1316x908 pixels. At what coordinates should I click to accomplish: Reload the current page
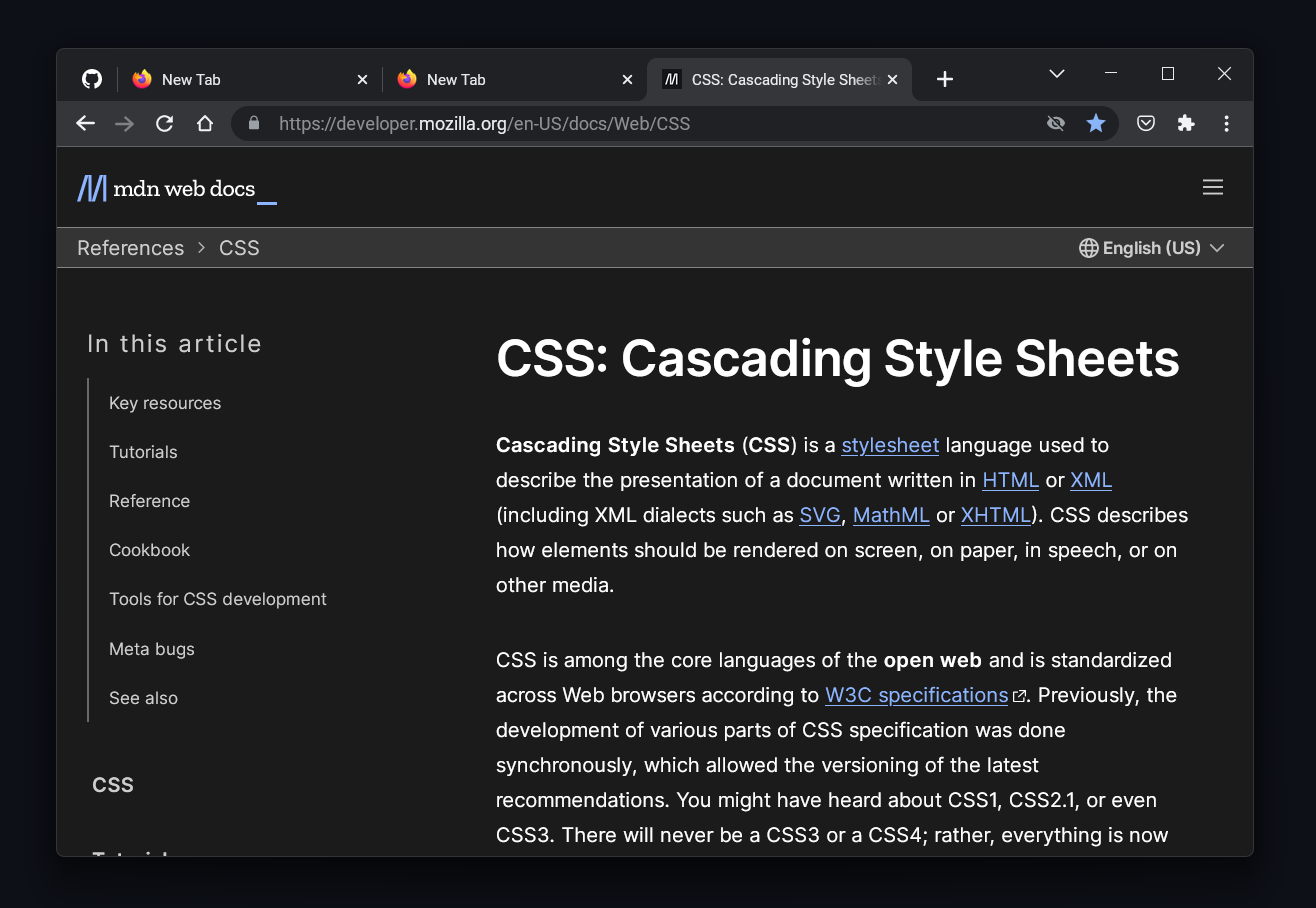click(x=165, y=123)
